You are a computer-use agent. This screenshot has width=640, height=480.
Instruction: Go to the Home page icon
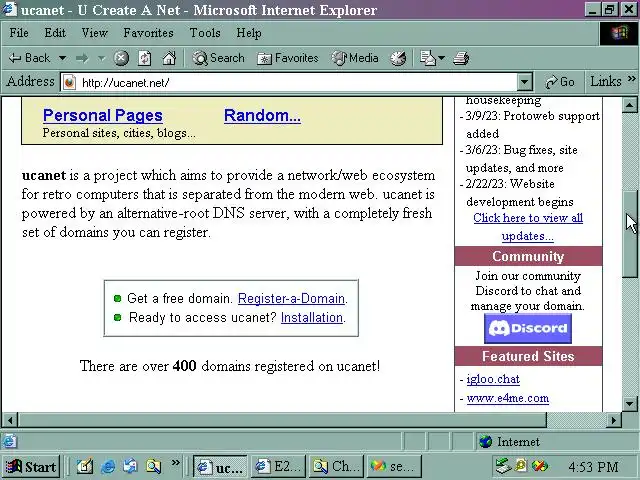point(169,58)
